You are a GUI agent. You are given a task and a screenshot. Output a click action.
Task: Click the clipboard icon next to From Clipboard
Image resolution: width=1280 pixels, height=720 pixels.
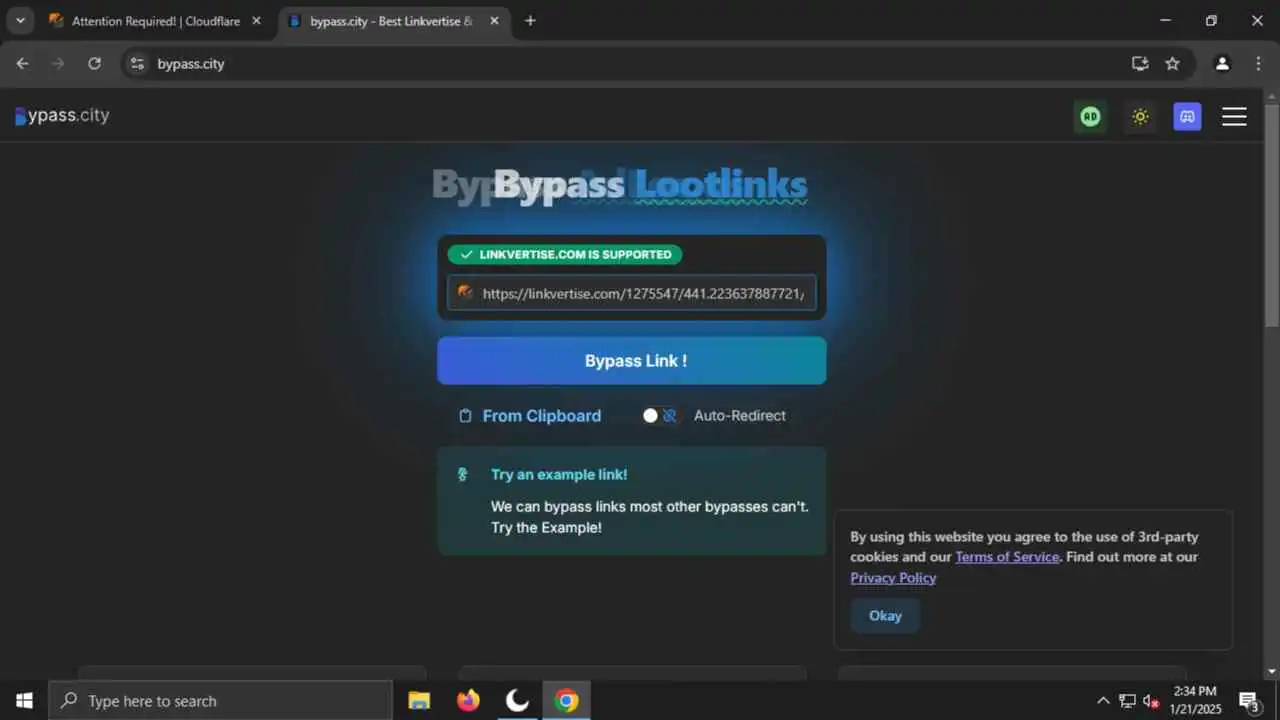[x=465, y=416]
